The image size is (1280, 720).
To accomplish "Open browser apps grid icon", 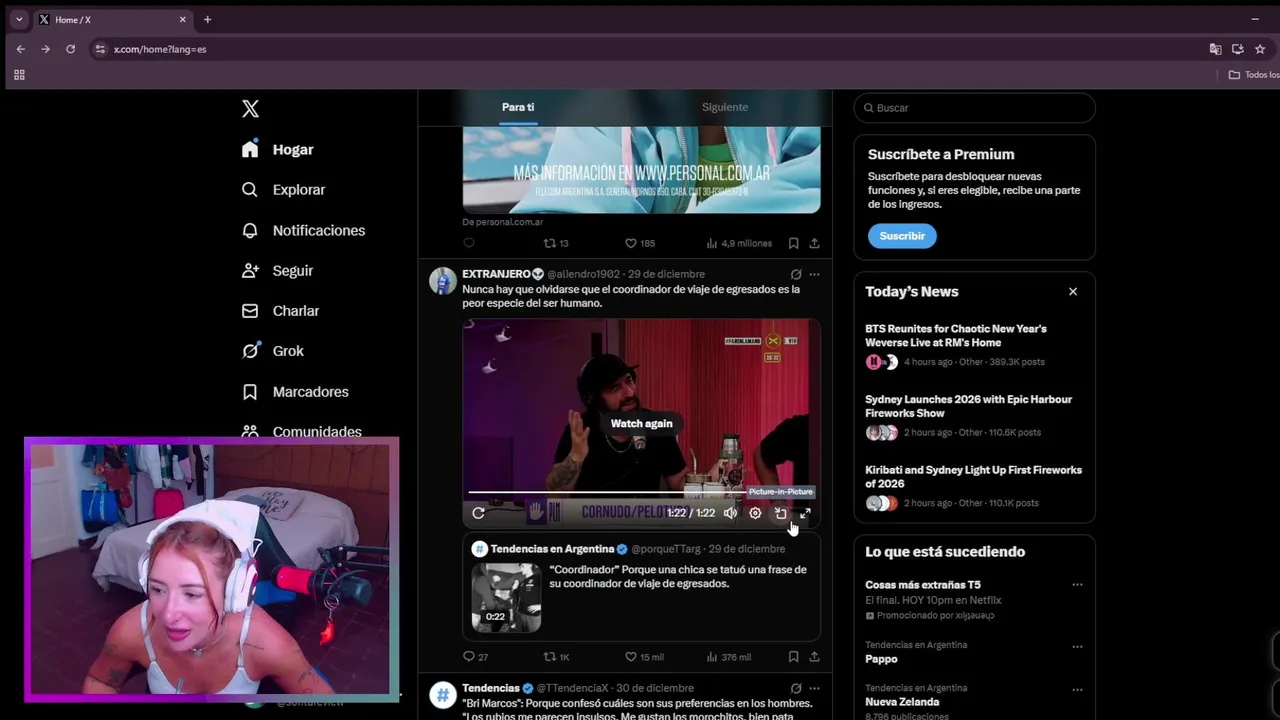I will pyautogui.click(x=19, y=75).
